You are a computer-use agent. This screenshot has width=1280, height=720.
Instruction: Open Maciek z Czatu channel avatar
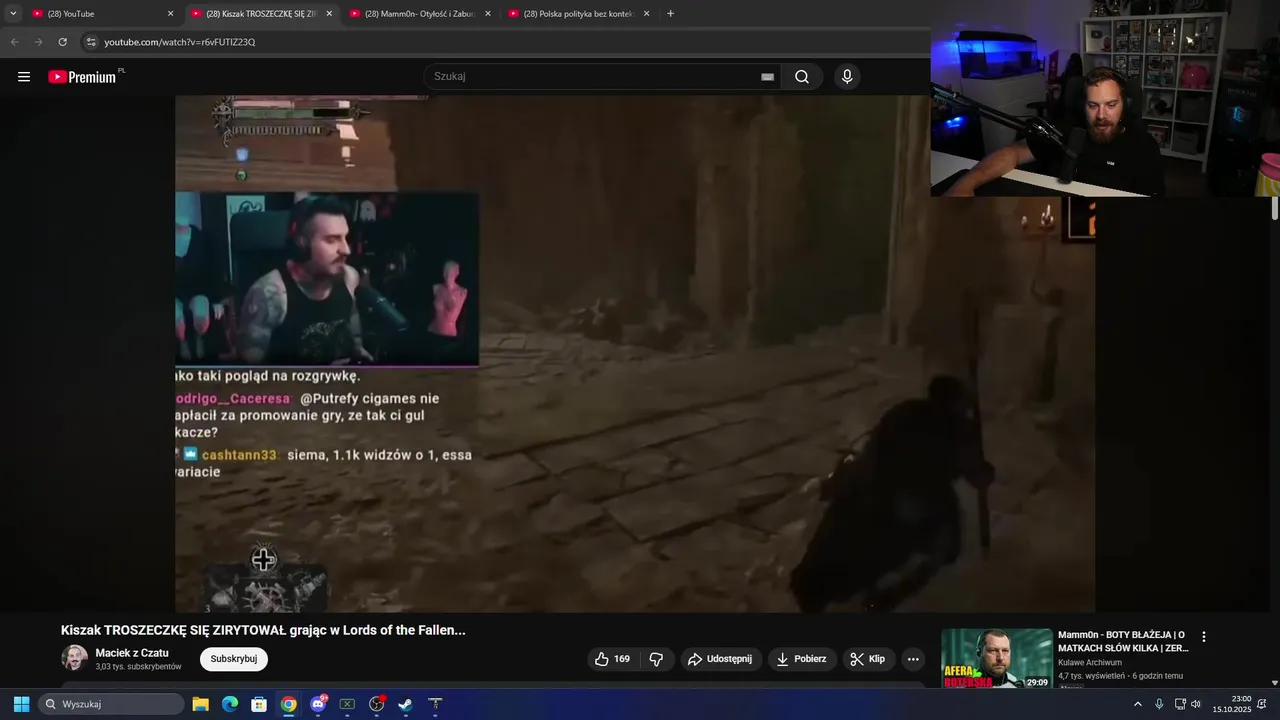(74, 658)
